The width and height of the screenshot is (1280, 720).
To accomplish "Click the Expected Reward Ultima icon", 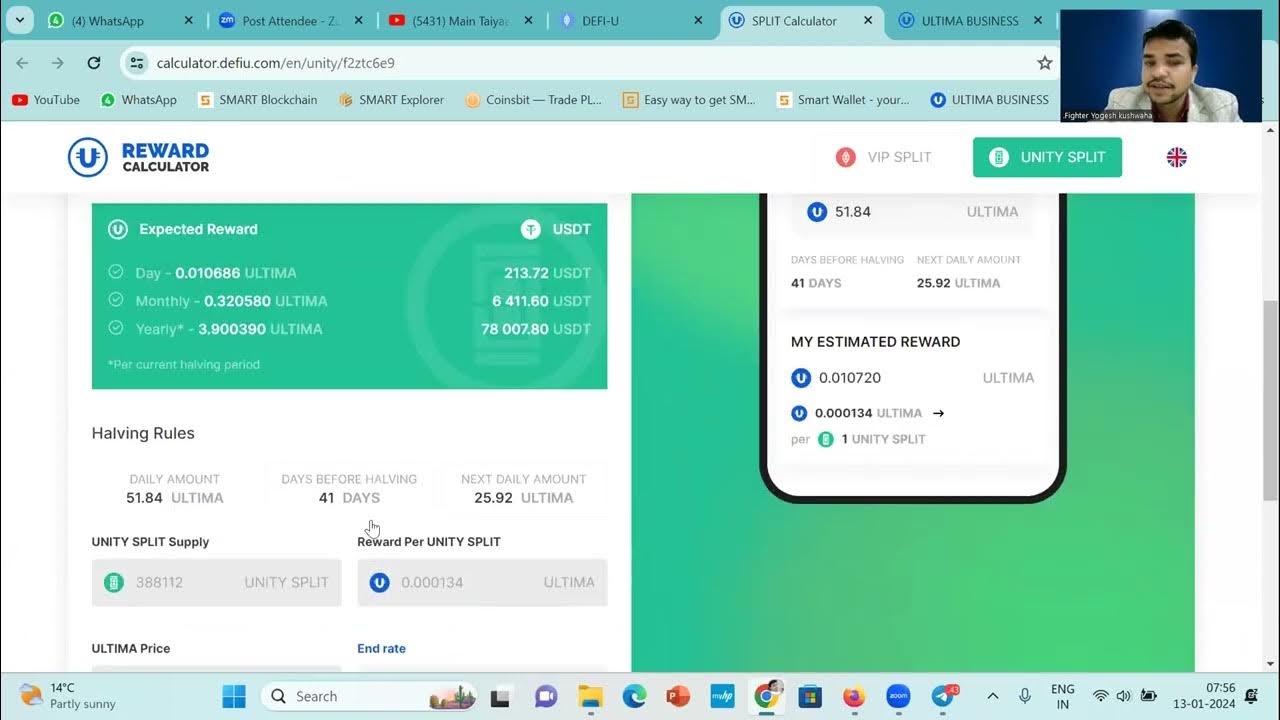I will (118, 229).
